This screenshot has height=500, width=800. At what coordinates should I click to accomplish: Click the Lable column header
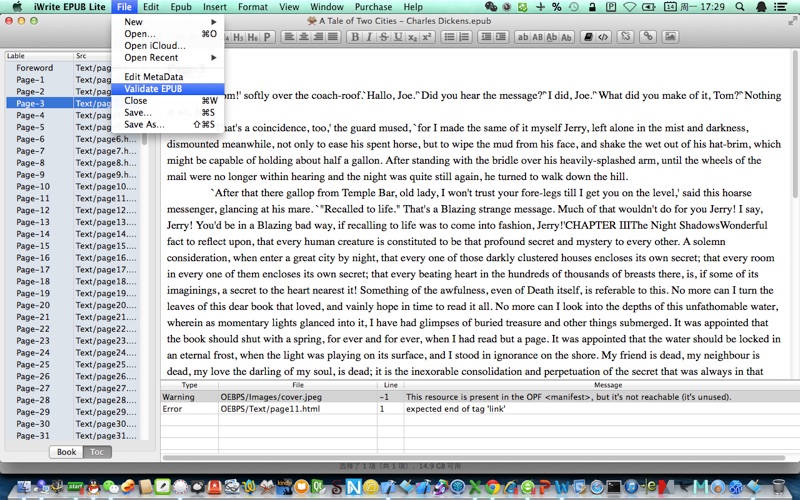tap(39, 56)
